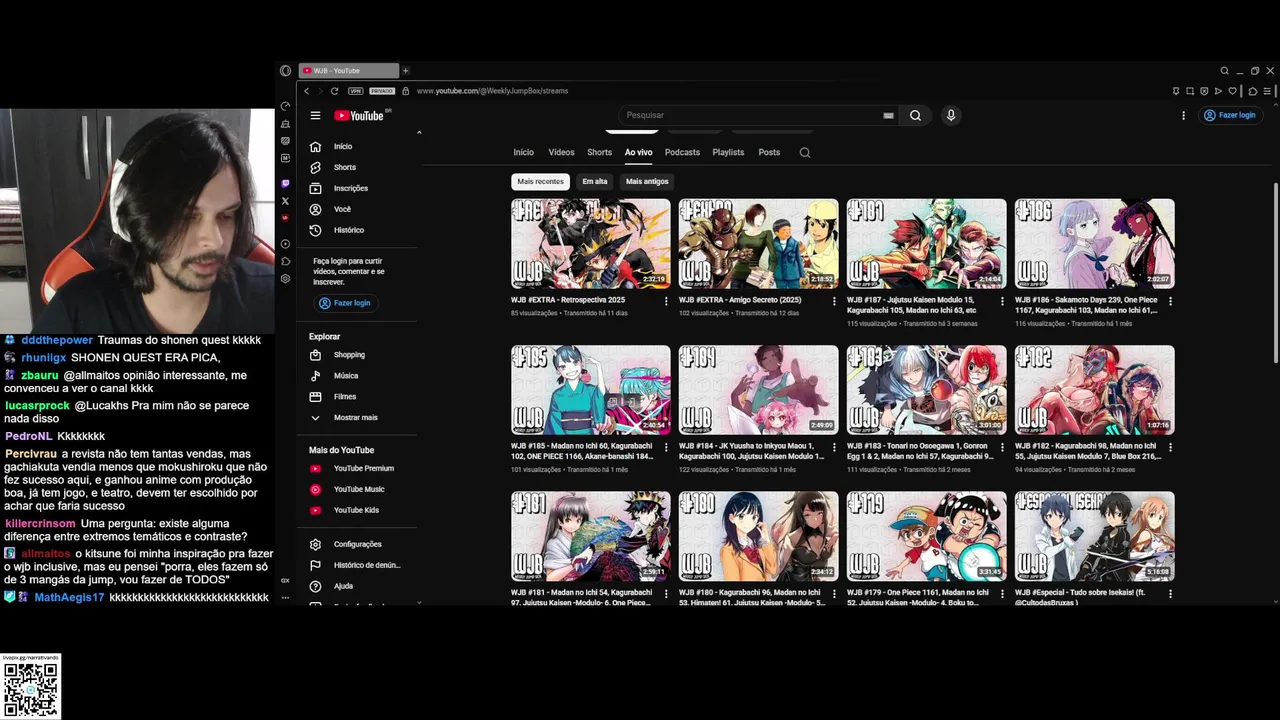Start voice search with microphone

point(951,115)
